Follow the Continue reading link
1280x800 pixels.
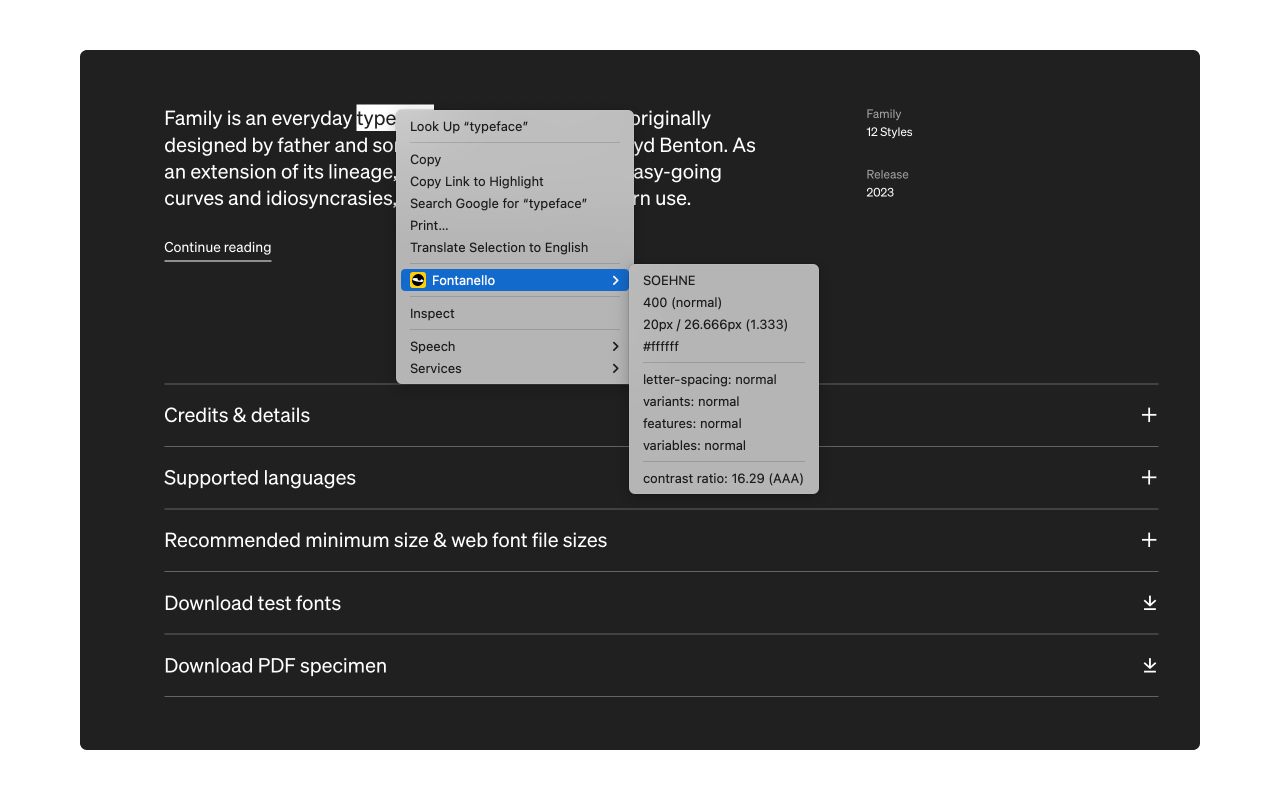(218, 248)
